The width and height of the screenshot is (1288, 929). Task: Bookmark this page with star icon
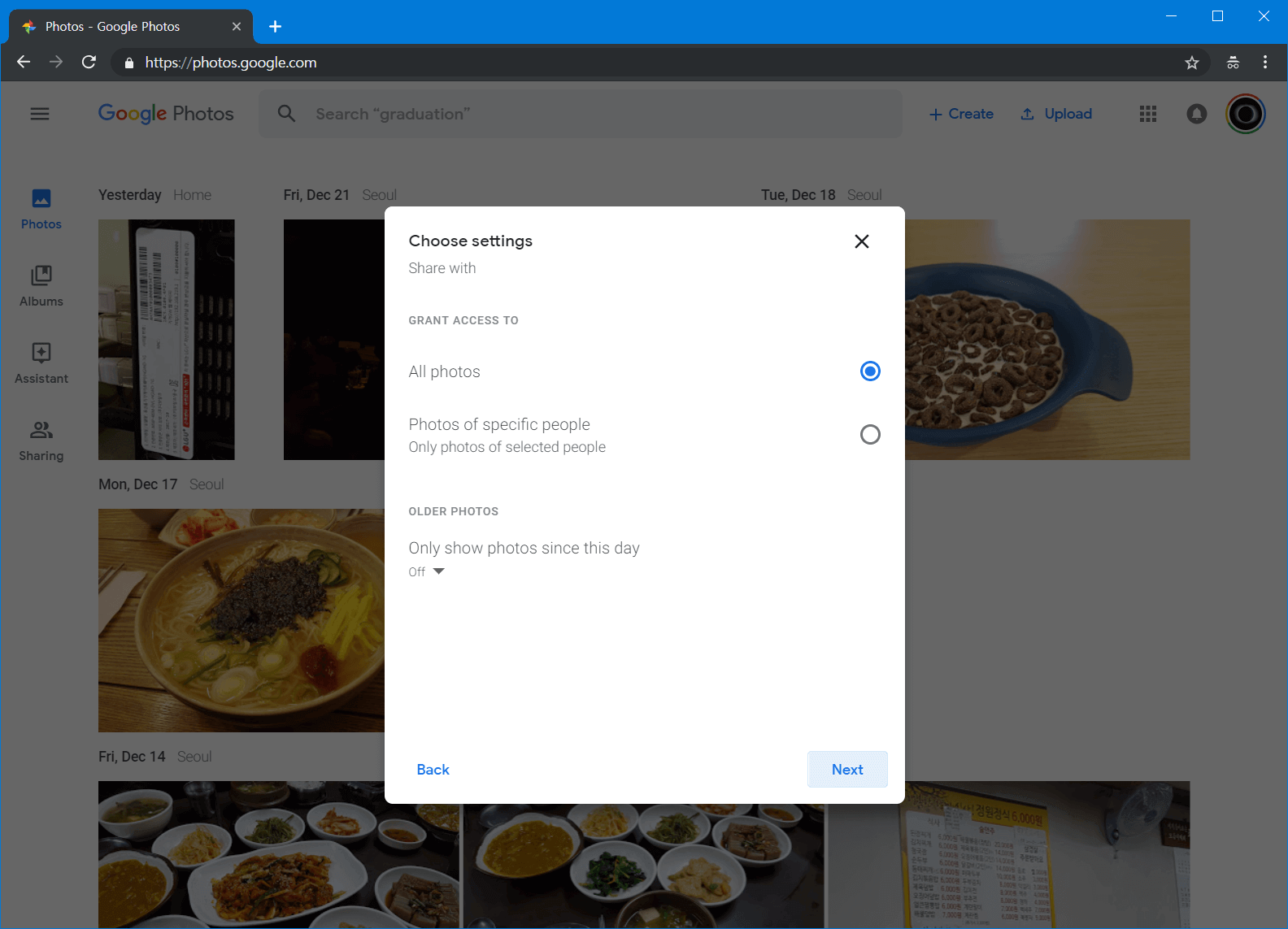[x=1191, y=63]
